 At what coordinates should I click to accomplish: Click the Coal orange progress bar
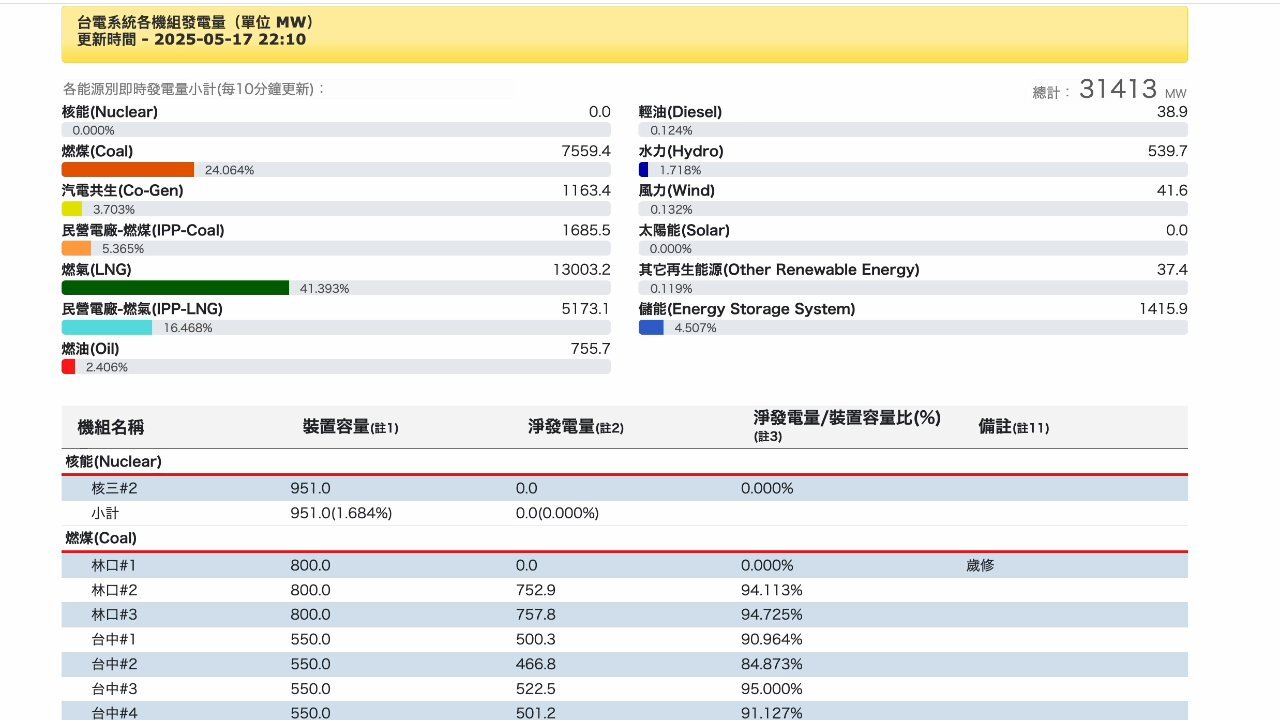128,170
